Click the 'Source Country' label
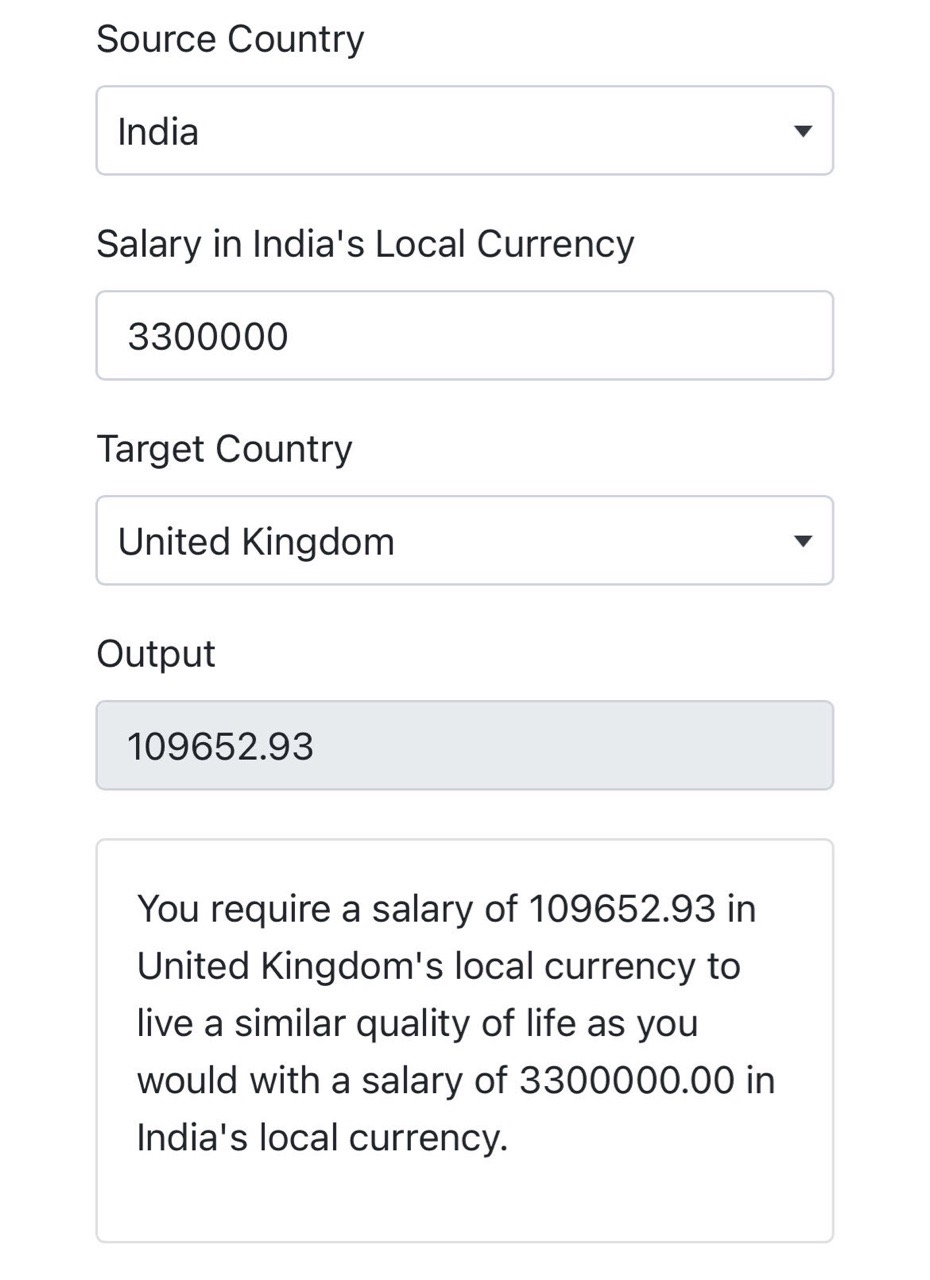The height and width of the screenshot is (1280, 930). pyautogui.click(x=230, y=39)
